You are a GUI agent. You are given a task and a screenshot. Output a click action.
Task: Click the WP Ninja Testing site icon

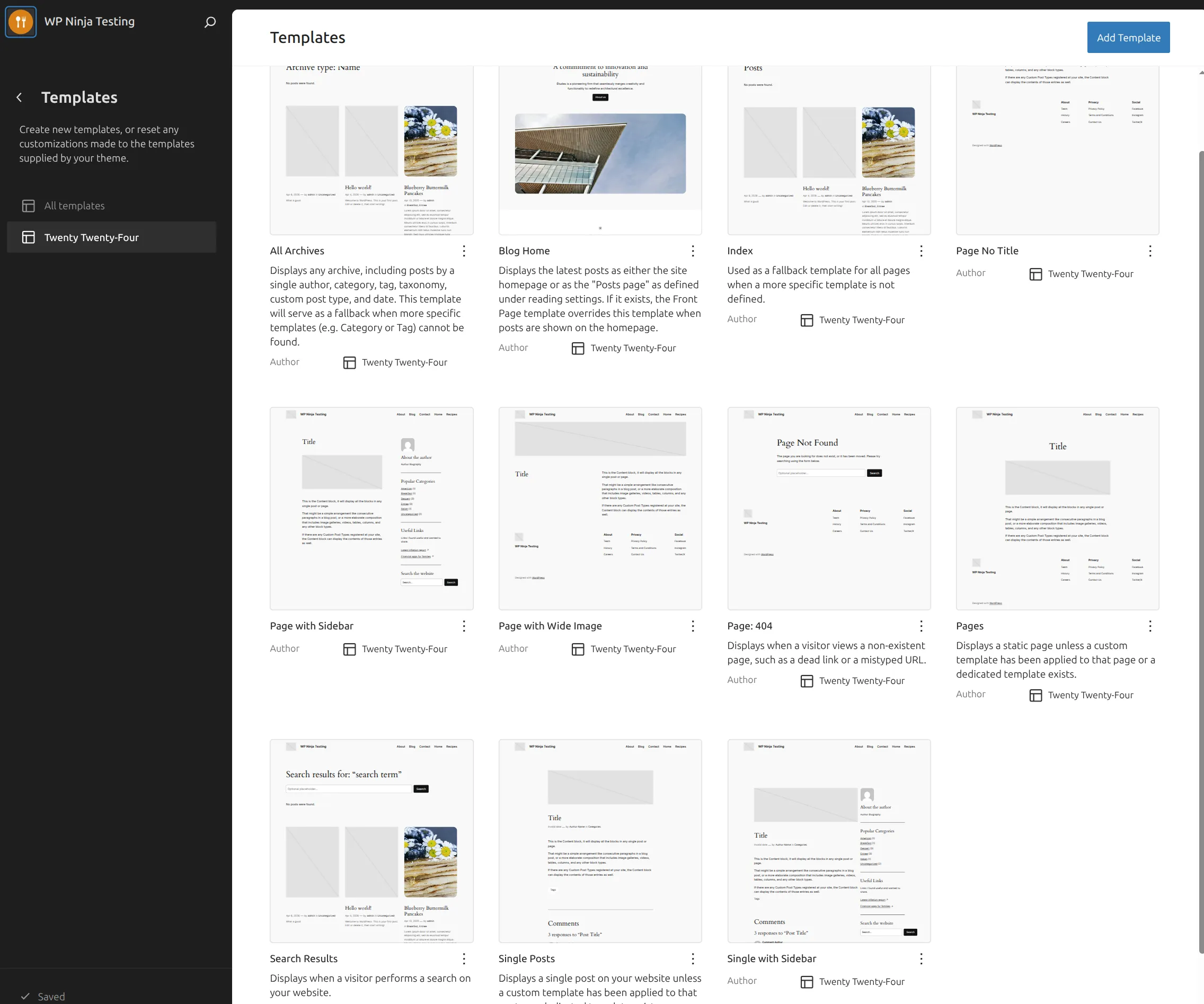tap(21, 22)
